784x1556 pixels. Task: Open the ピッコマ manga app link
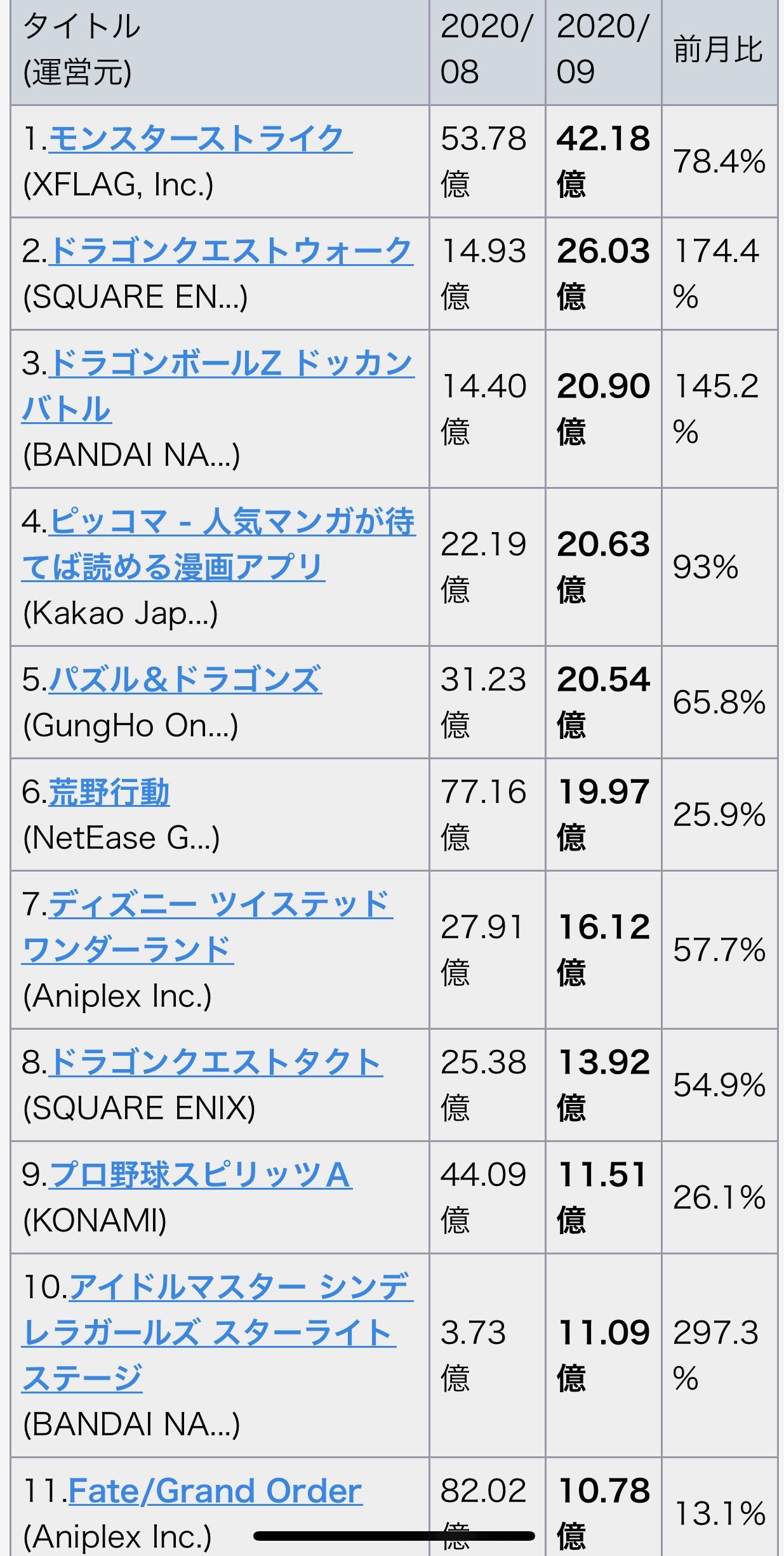(219, 544)
